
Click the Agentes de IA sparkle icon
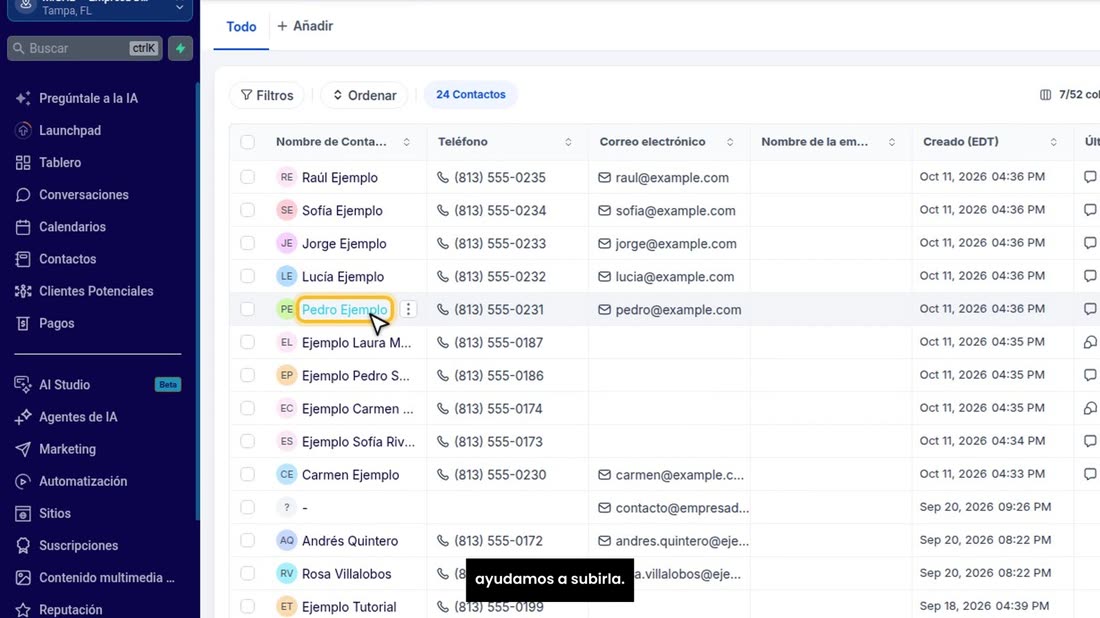point(23,417)
